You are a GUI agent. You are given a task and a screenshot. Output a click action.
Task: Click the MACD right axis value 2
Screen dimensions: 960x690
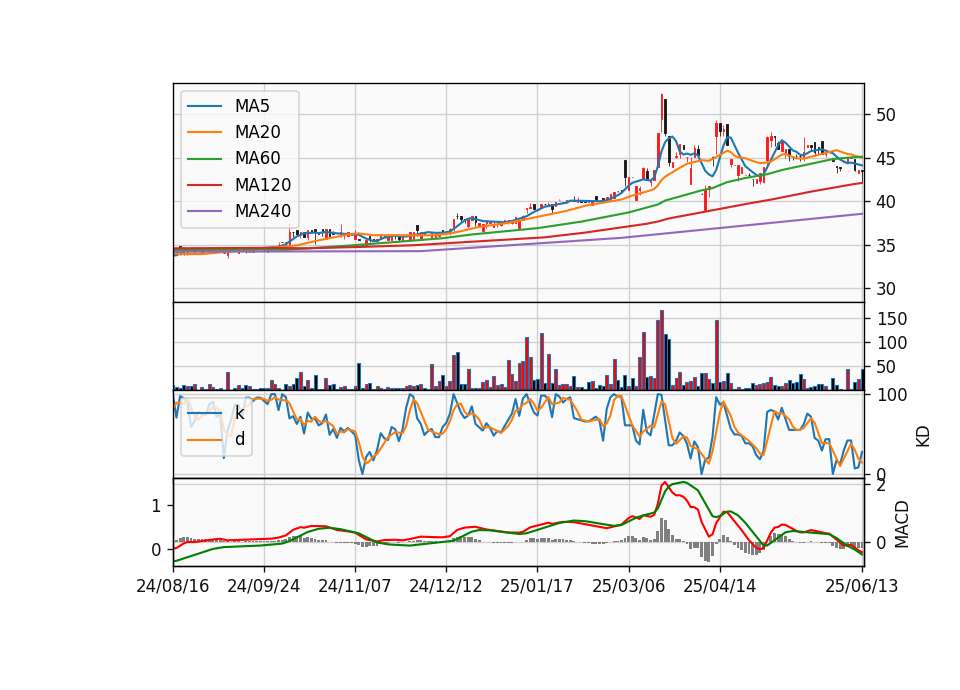(x=881, y=486)
